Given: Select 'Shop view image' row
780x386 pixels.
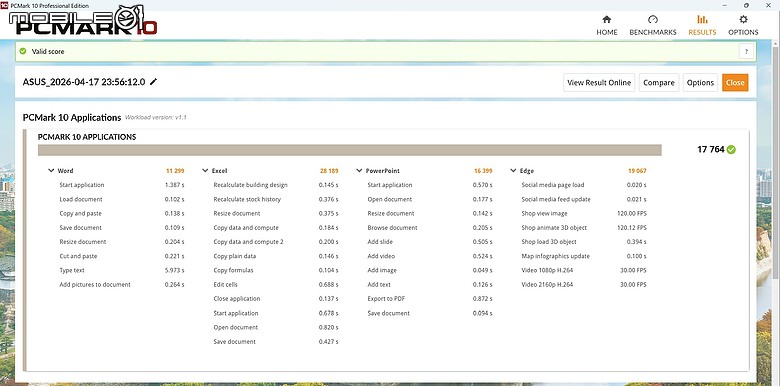Looking at the screenshot, I should [584, 213].
